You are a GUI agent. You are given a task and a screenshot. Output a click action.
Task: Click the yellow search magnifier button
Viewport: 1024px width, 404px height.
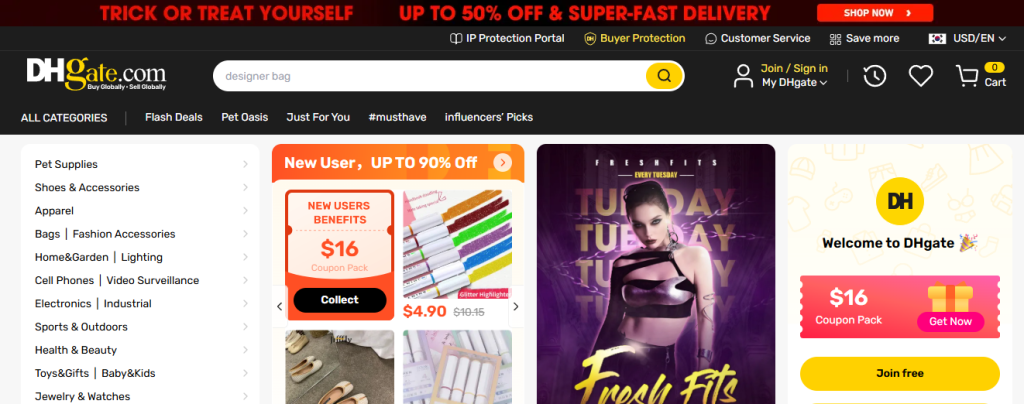[x=664, y=76]
